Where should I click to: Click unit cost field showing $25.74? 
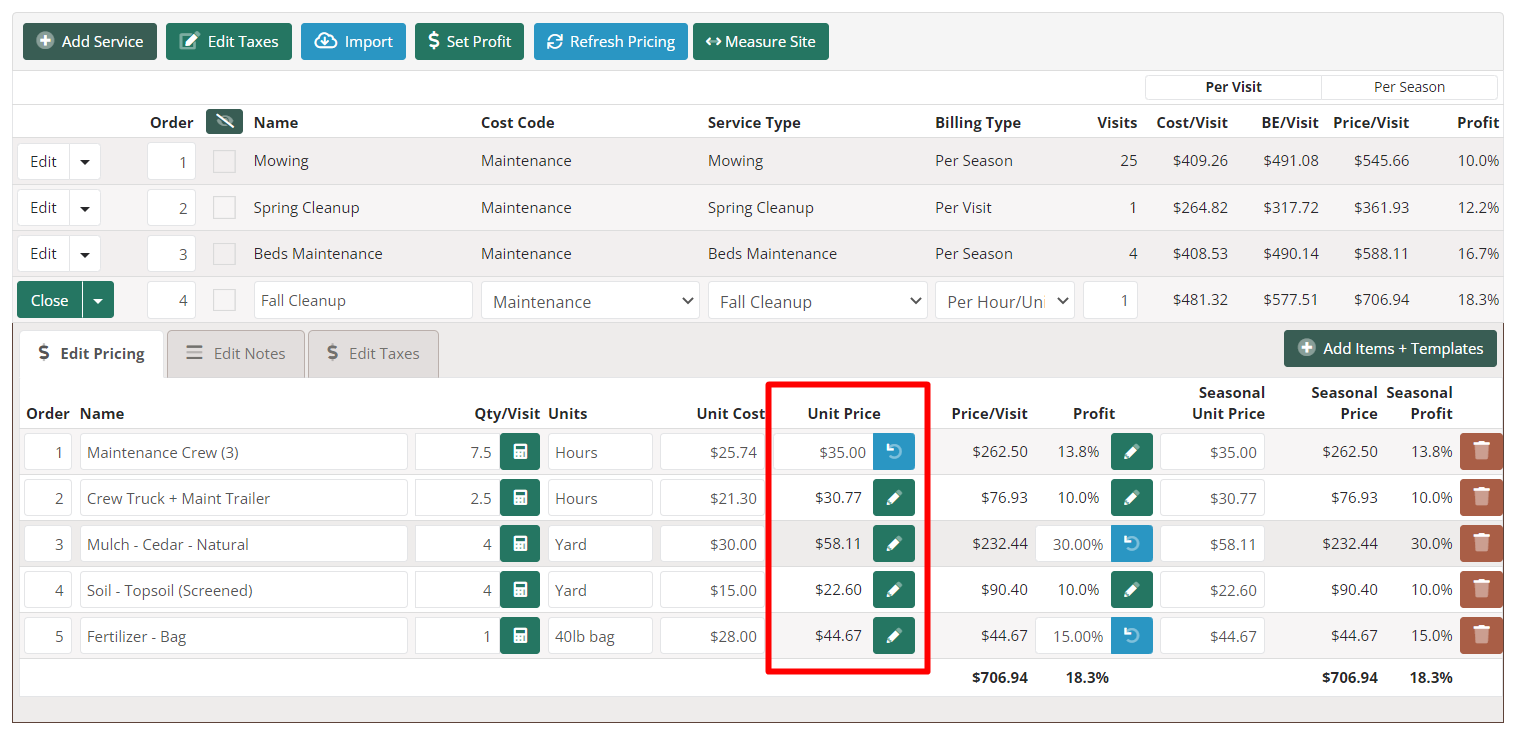[x=712, y=452]
